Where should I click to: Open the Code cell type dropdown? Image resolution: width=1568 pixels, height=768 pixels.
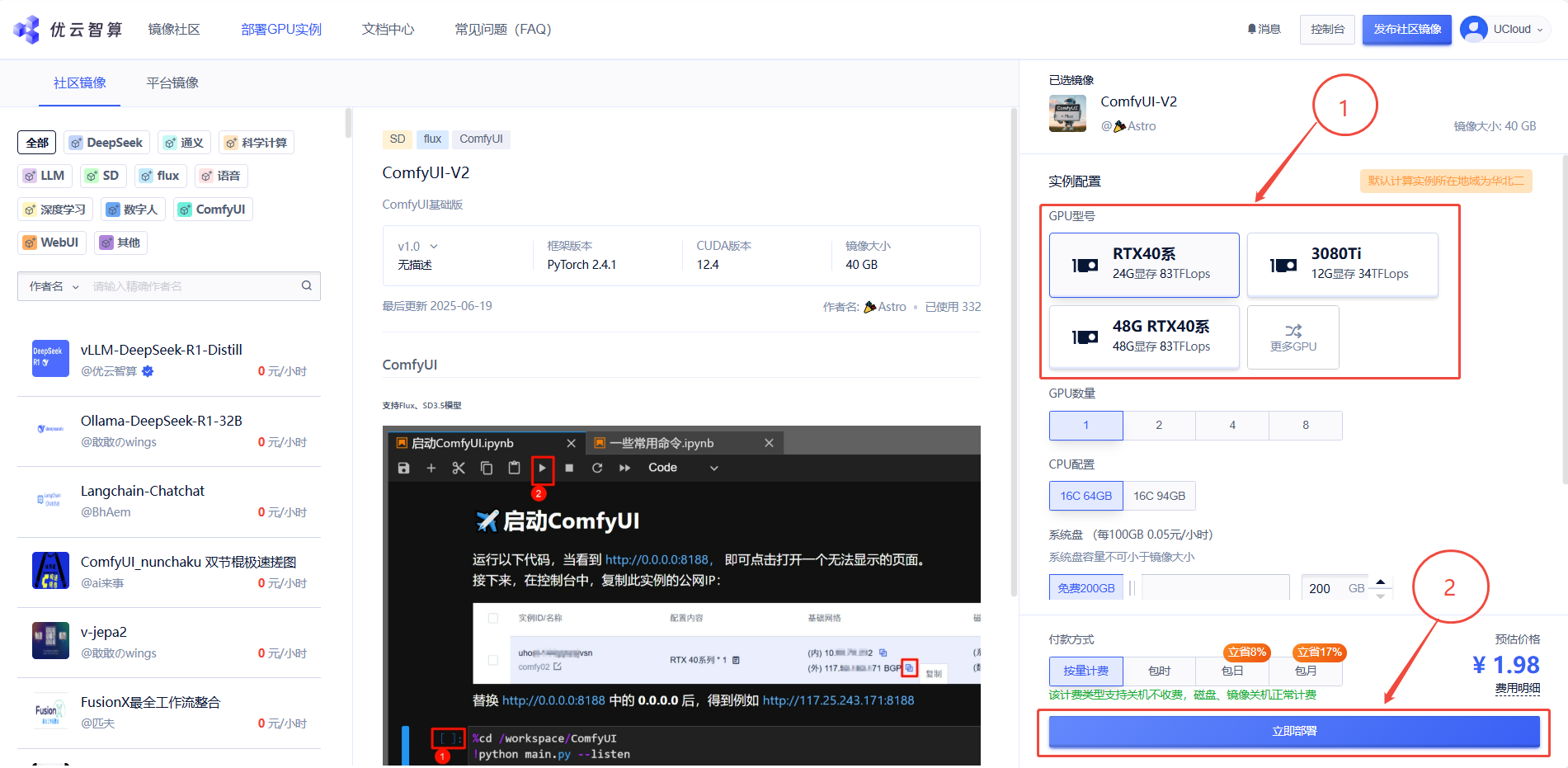point(683,468)
